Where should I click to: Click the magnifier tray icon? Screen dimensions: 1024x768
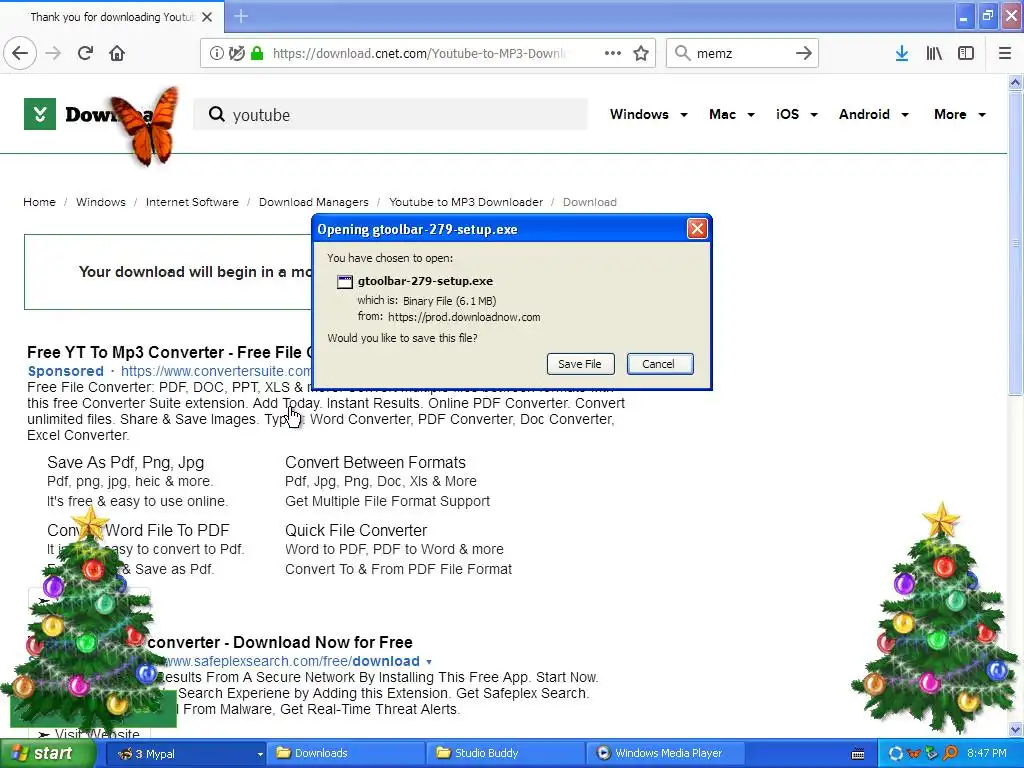click(950, 754)
